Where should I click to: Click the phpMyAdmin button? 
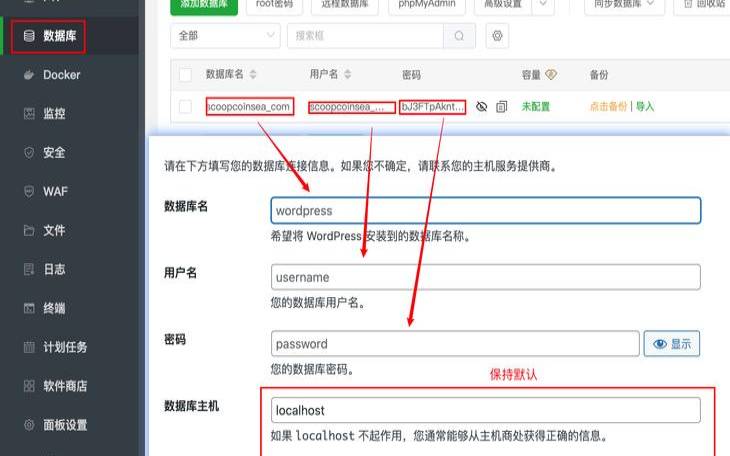tap(427, 5)
